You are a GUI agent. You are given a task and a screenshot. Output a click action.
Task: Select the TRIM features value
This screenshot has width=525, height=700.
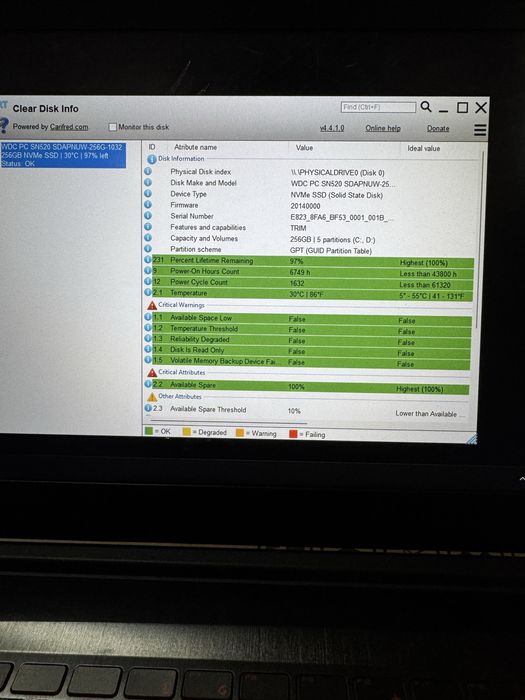(298, 228)
